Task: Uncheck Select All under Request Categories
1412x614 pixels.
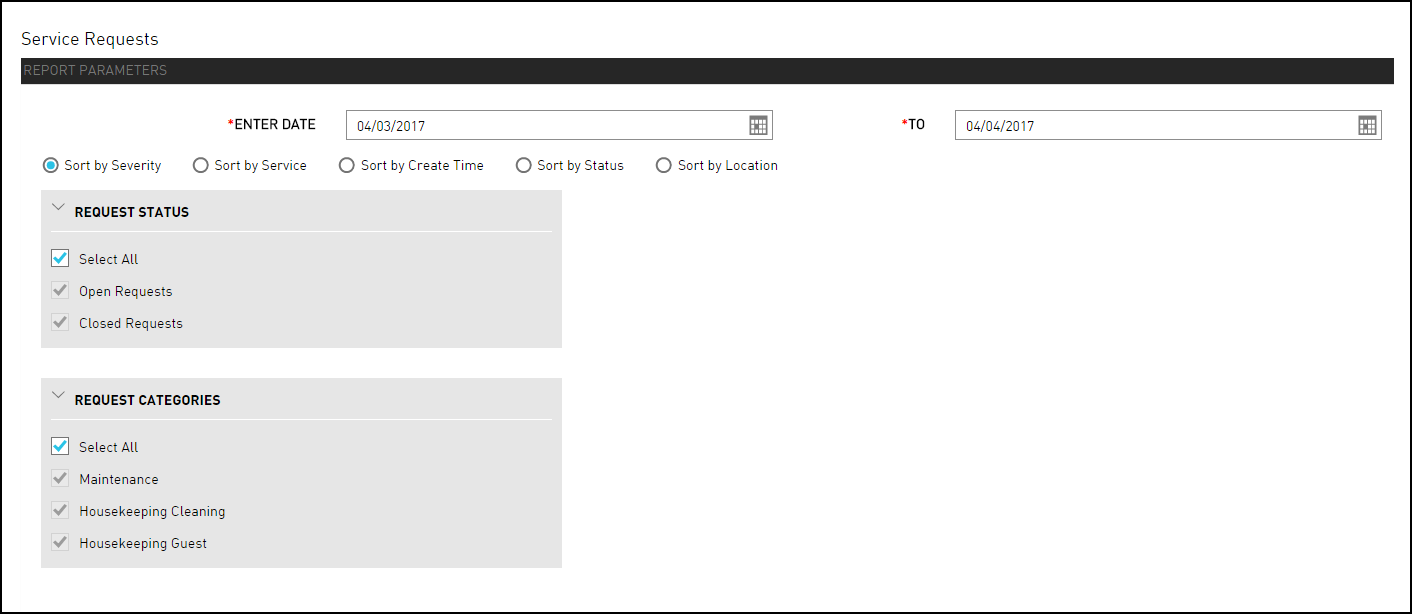Action: tap(60, 447)
